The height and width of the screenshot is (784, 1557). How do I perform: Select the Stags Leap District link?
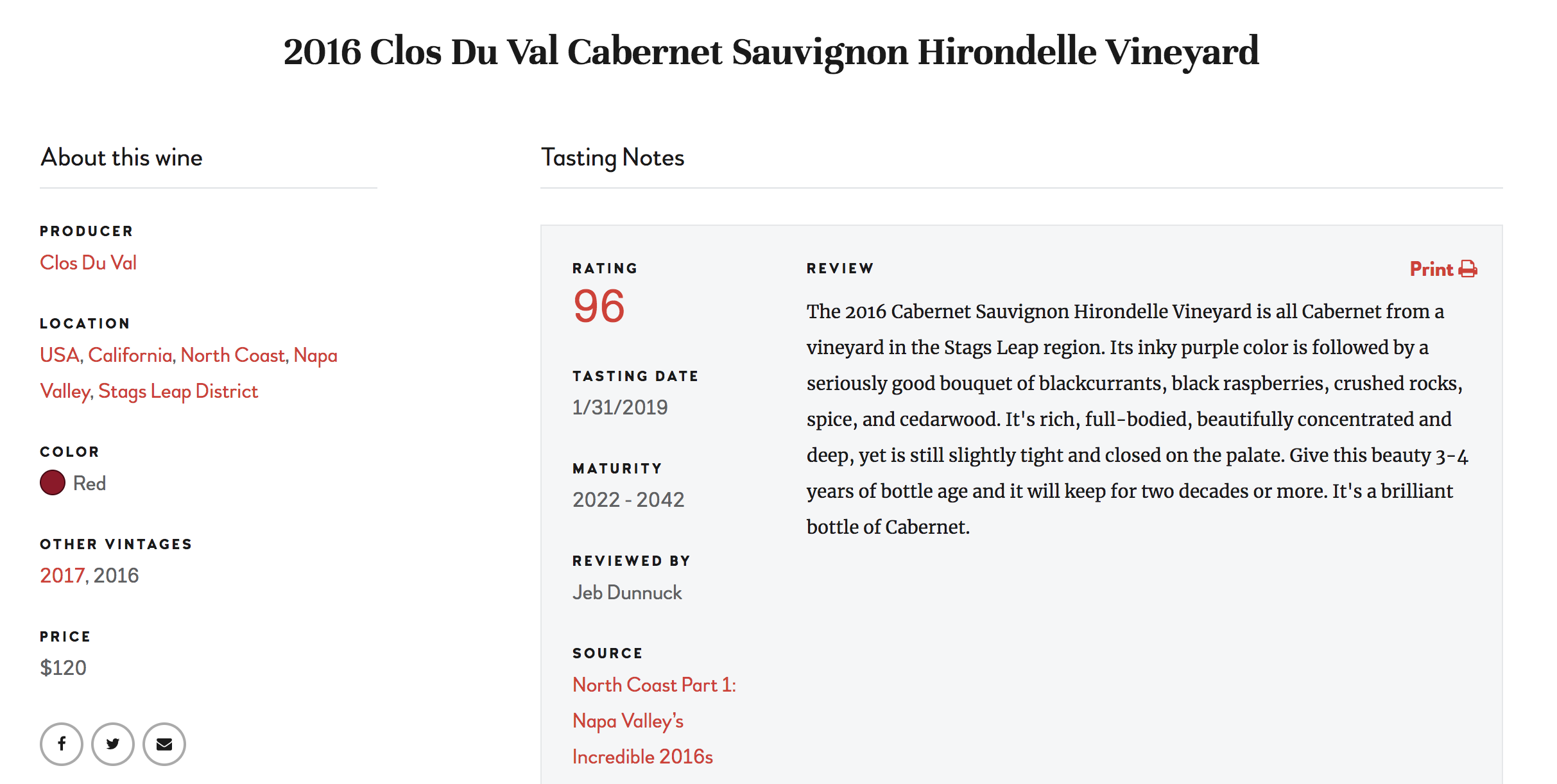tap(178, 391)
